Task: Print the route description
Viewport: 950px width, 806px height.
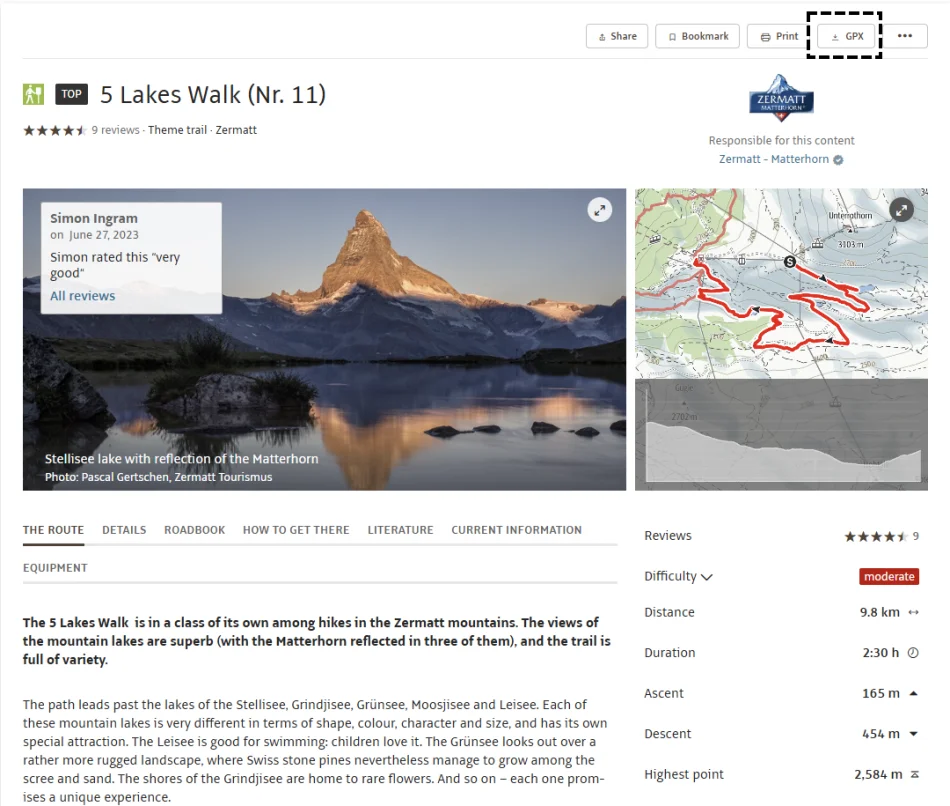Action: pyautogui.click(x=779, y=36)
